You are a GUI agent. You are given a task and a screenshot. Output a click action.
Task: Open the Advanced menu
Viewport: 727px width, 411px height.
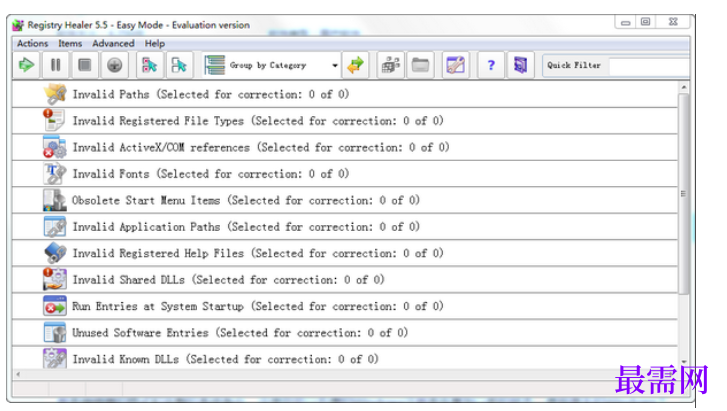[x=113, y=44]
